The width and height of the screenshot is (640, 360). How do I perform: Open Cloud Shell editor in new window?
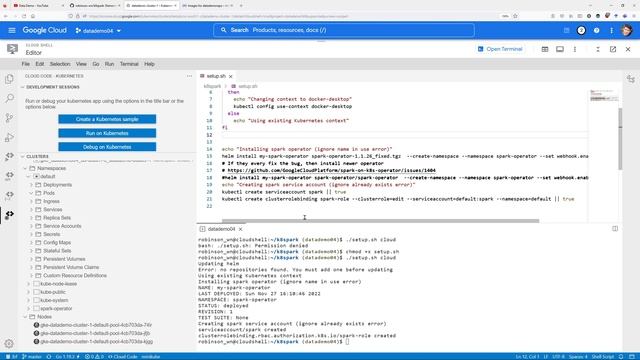click(613, 49)
